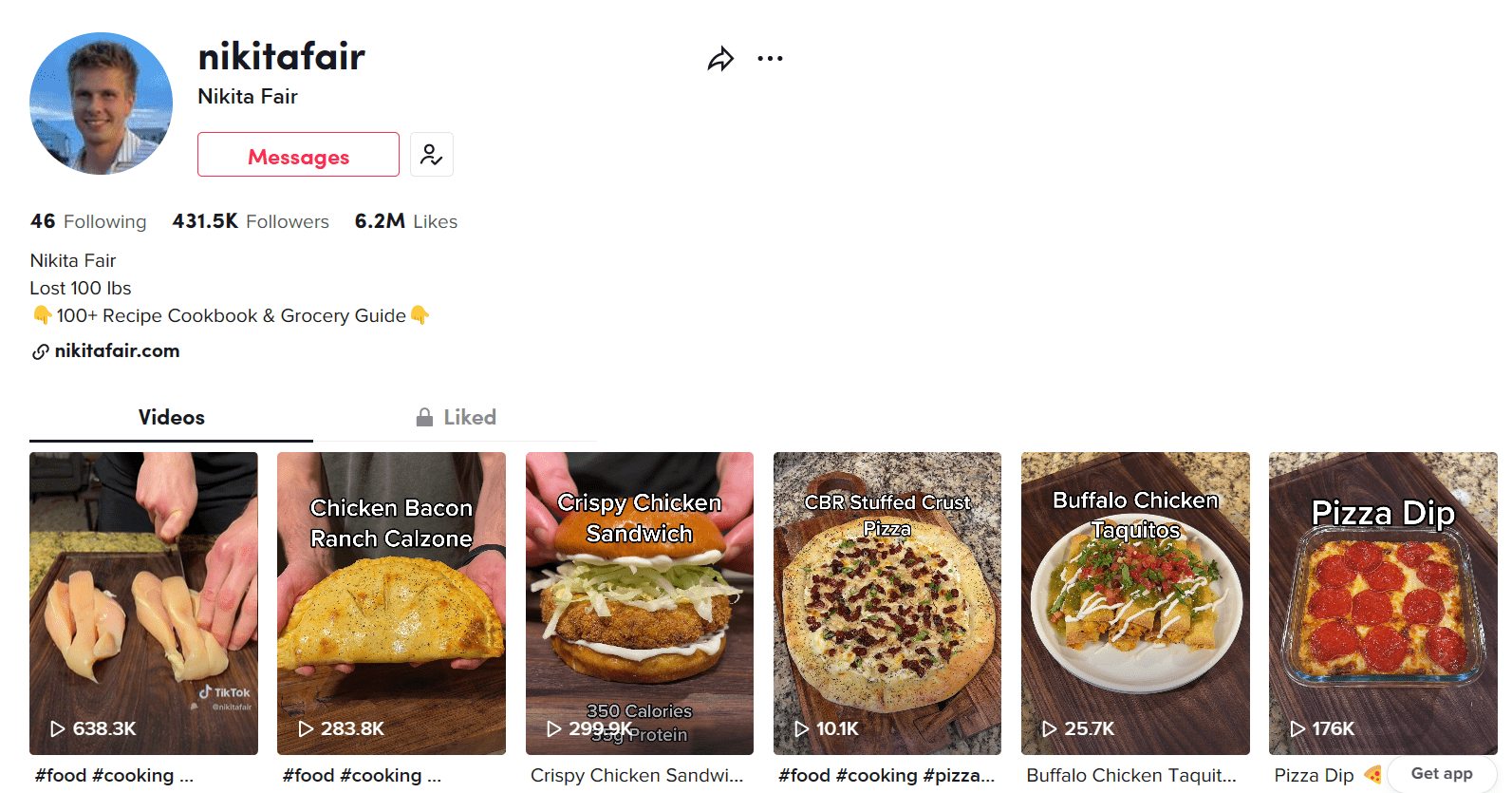The width and height of the screenshot is (1512, 793).
Task: Open the nikitafair.com website link
Action: click(115, 350)
